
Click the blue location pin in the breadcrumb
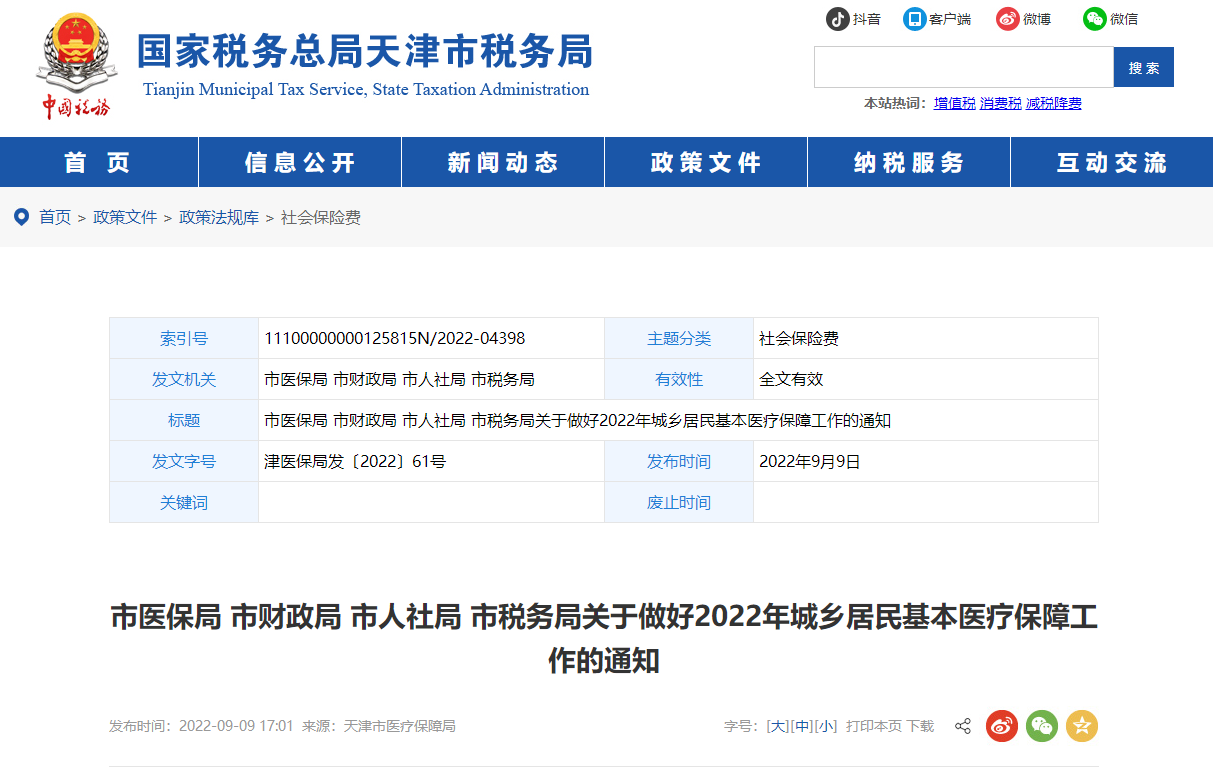(21, 217)
